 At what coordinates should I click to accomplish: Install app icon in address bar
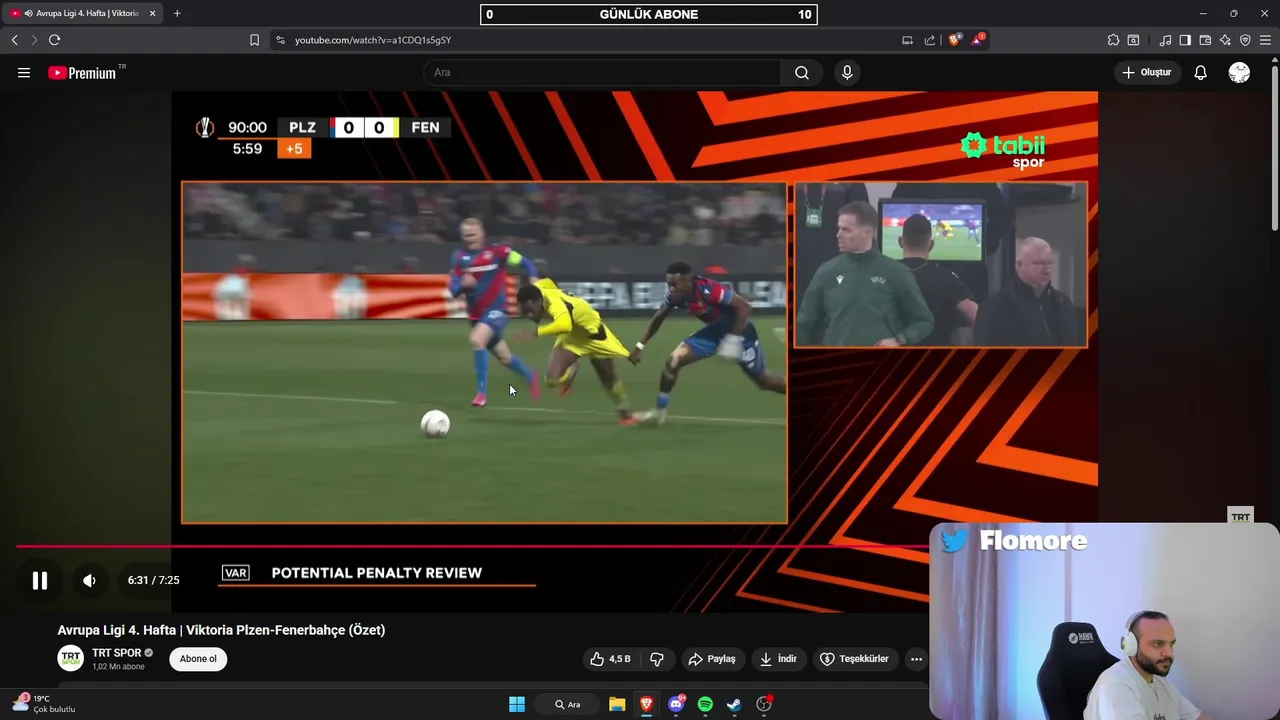(907, 40)
